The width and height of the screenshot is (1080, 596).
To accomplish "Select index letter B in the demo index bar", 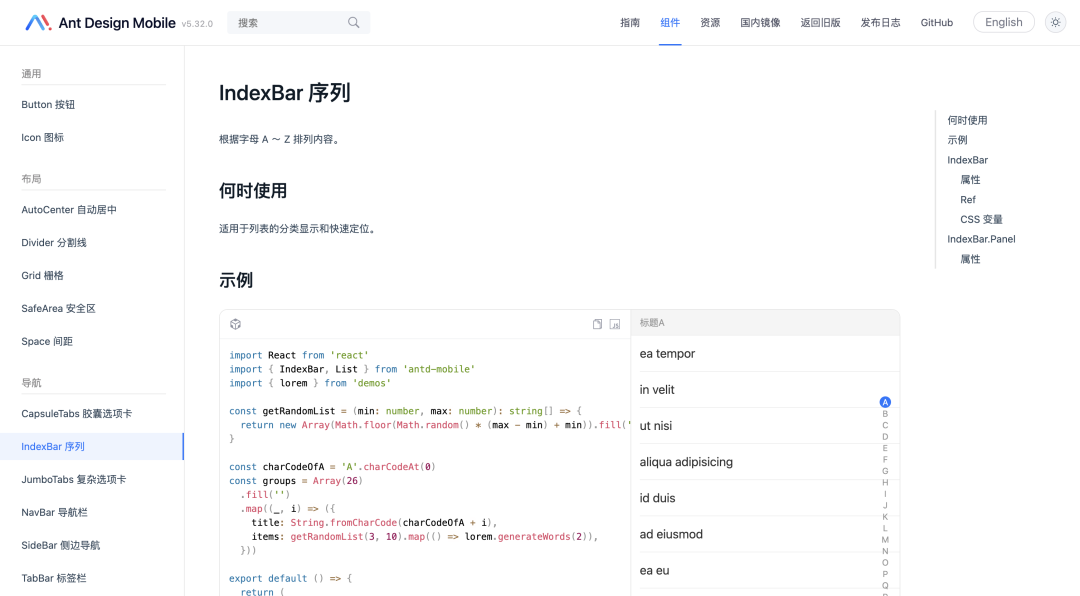I will [885, 414].
